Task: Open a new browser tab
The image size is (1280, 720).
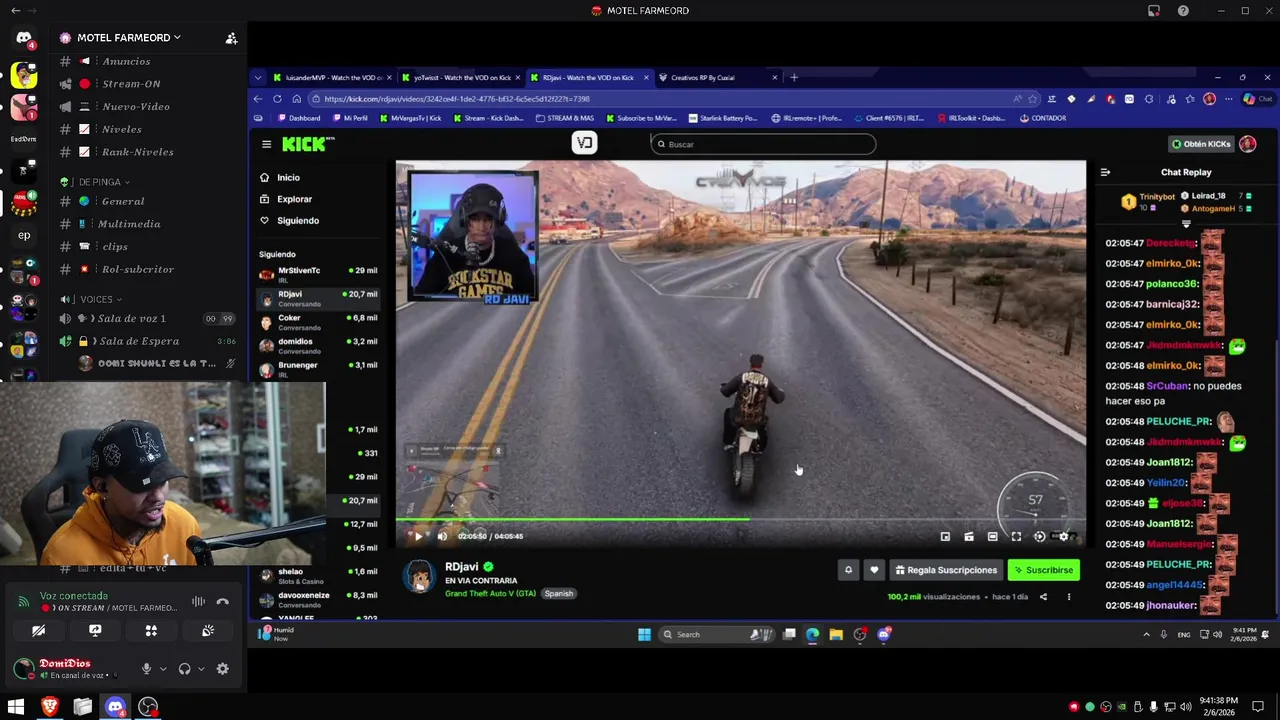Action: coord(794,77)
